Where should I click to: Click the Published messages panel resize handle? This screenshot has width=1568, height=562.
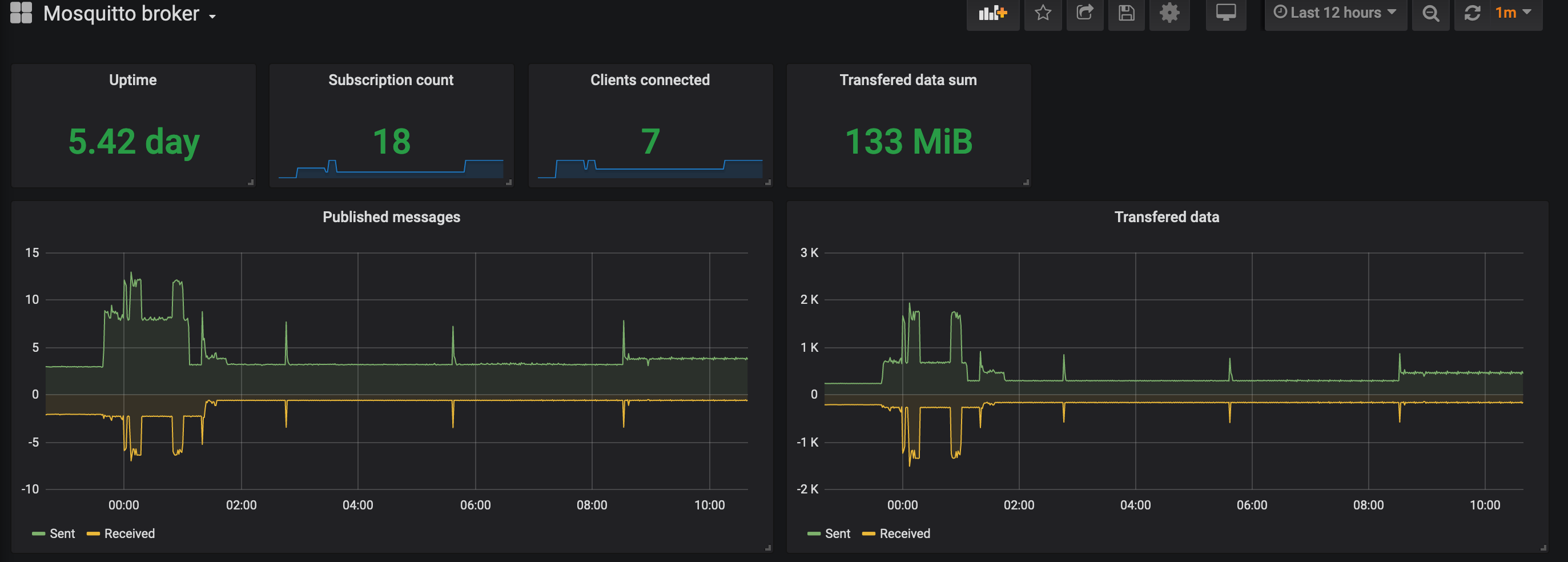(768, 548)
